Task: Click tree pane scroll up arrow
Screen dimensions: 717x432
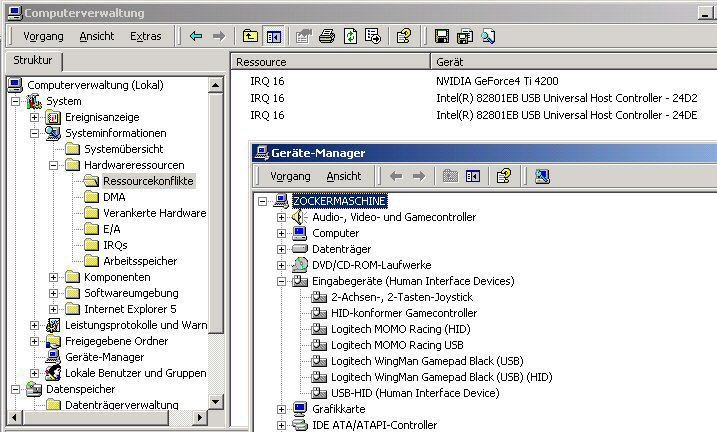Action: tap(215, 85)
